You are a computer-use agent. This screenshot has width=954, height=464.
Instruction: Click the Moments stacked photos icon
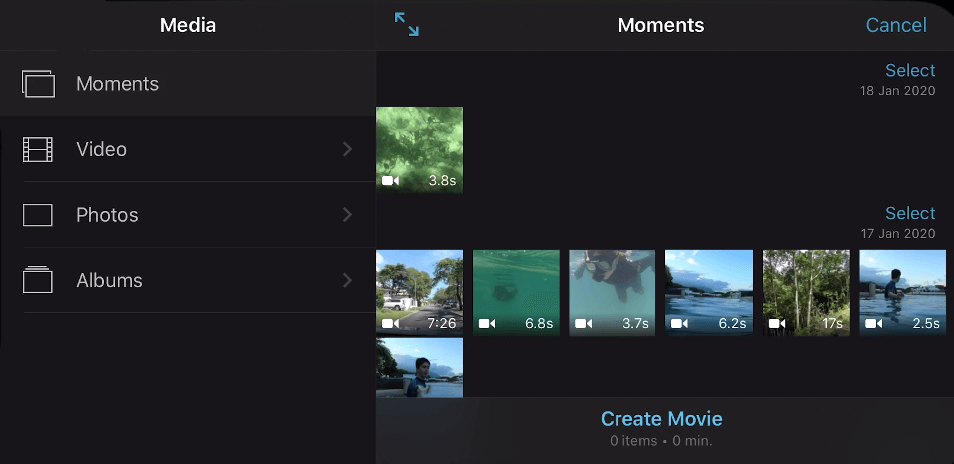click(38, 84)
